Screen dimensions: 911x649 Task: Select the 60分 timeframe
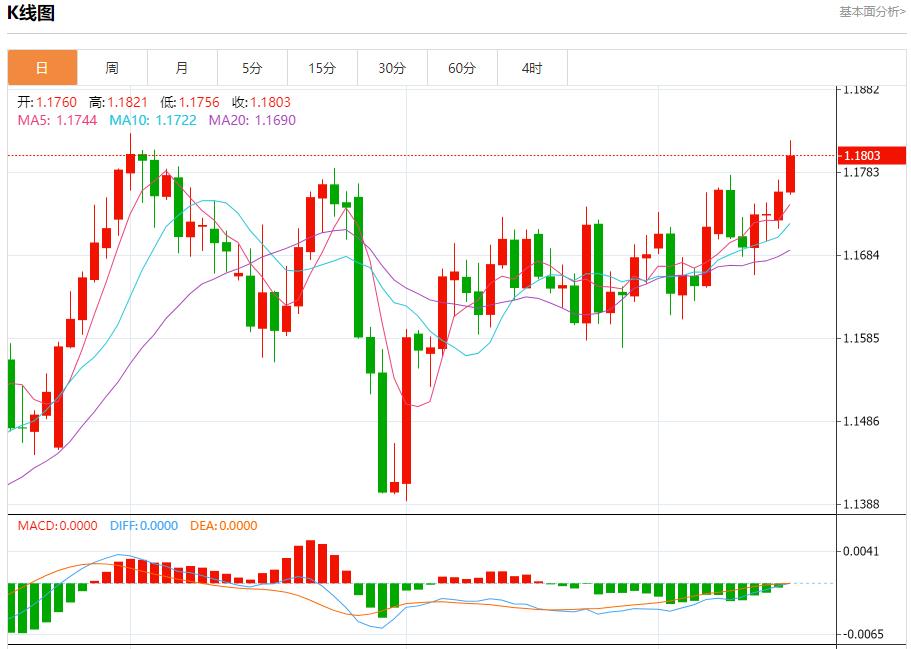463,67
